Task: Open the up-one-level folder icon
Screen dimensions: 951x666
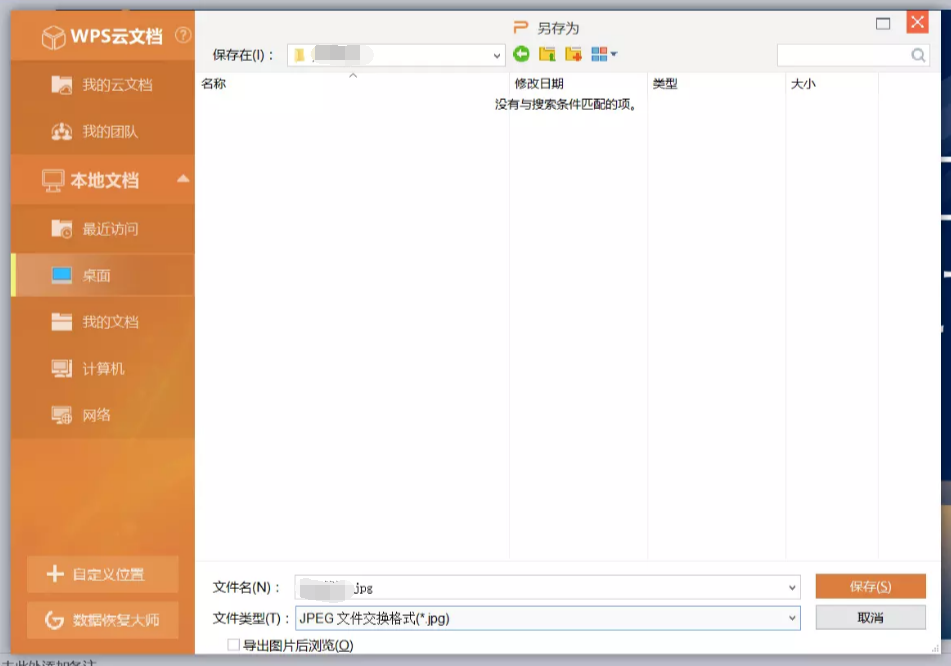Action: (547, 54)
